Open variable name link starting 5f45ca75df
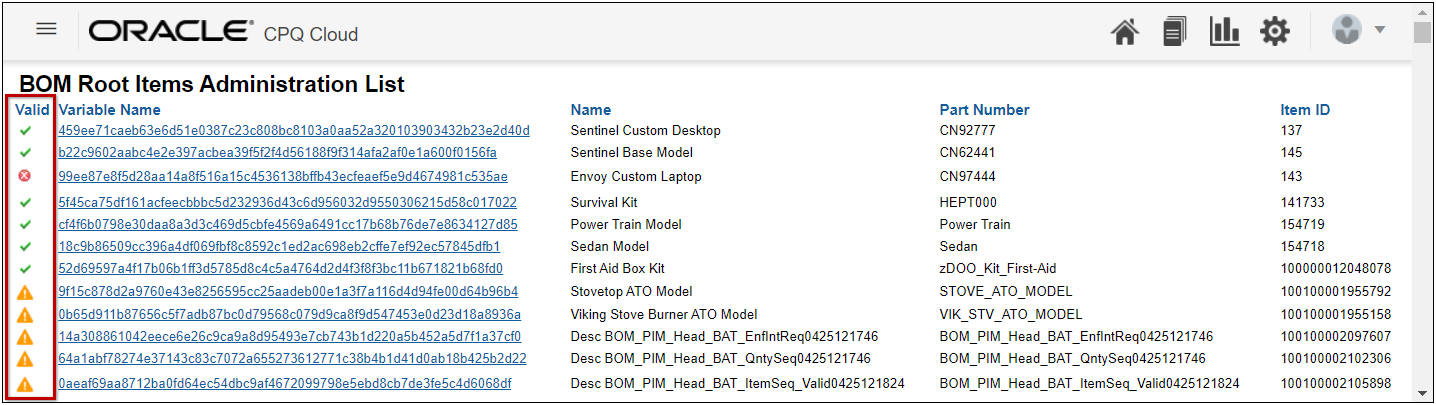This screenshot has height=405, width=1436. tap(287, 202)
